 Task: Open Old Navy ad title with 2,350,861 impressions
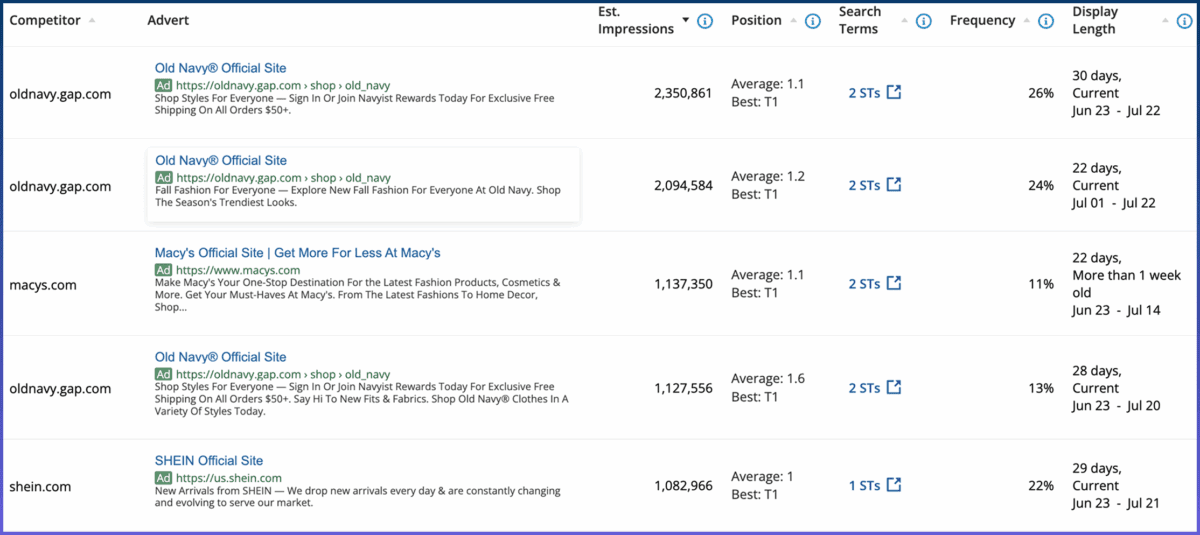(220, 68)
